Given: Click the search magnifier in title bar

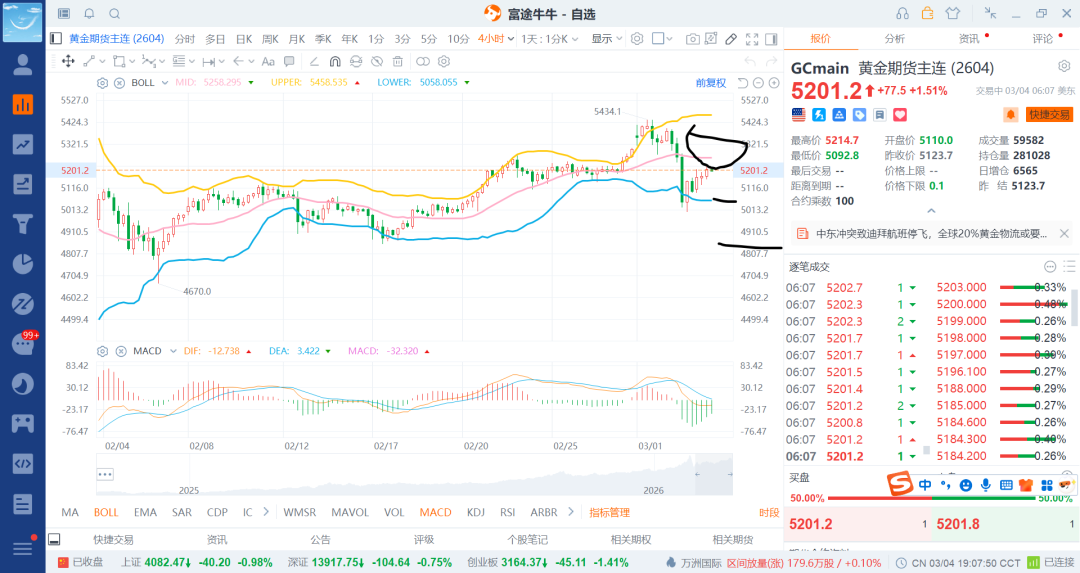Looking at the screenshot, I should [115, 14].
